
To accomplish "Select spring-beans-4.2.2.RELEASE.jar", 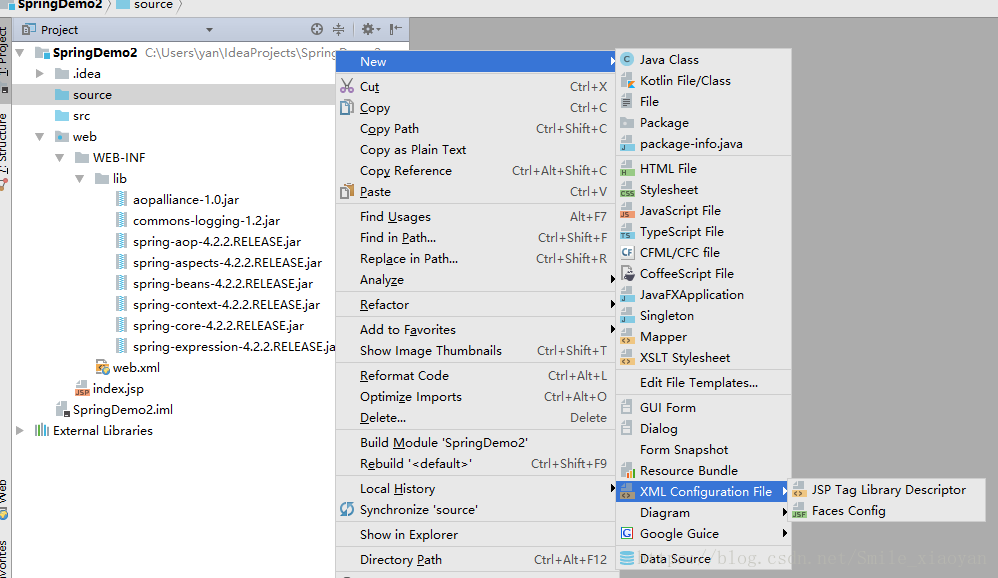I will click(x=223, y=283).
